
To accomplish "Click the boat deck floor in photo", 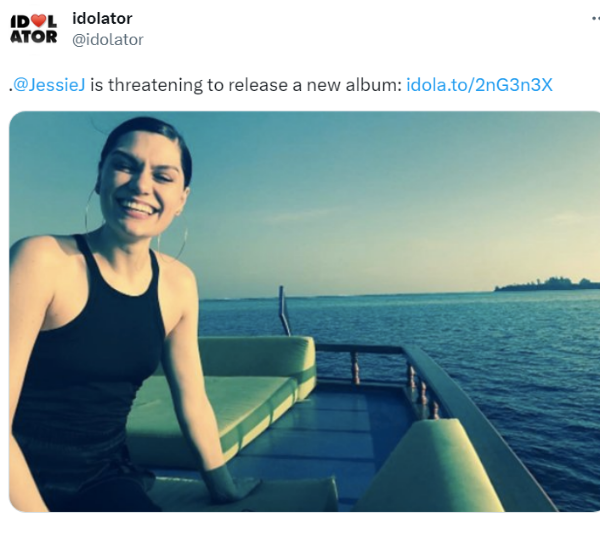I will point(330,440).
